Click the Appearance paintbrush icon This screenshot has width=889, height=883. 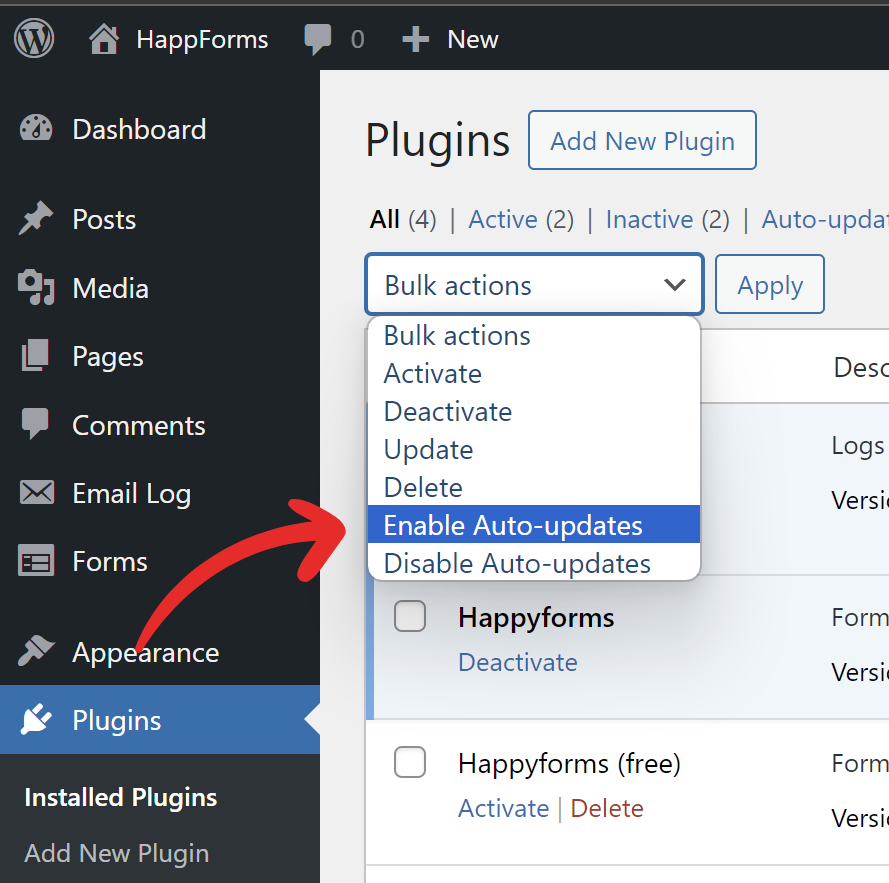tap(36, 651)
